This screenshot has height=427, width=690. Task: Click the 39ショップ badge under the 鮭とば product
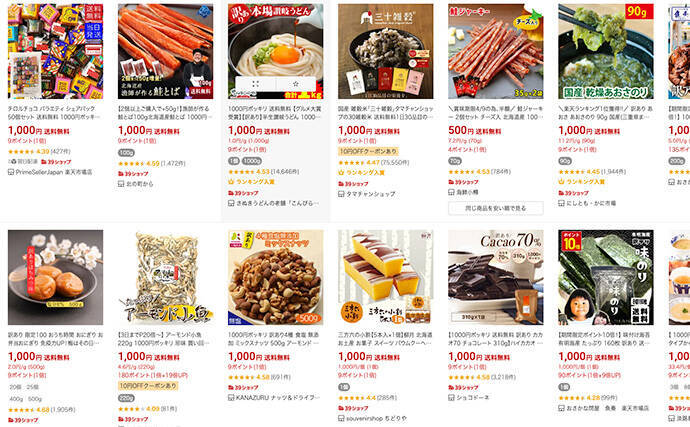[x=133, y=174]
